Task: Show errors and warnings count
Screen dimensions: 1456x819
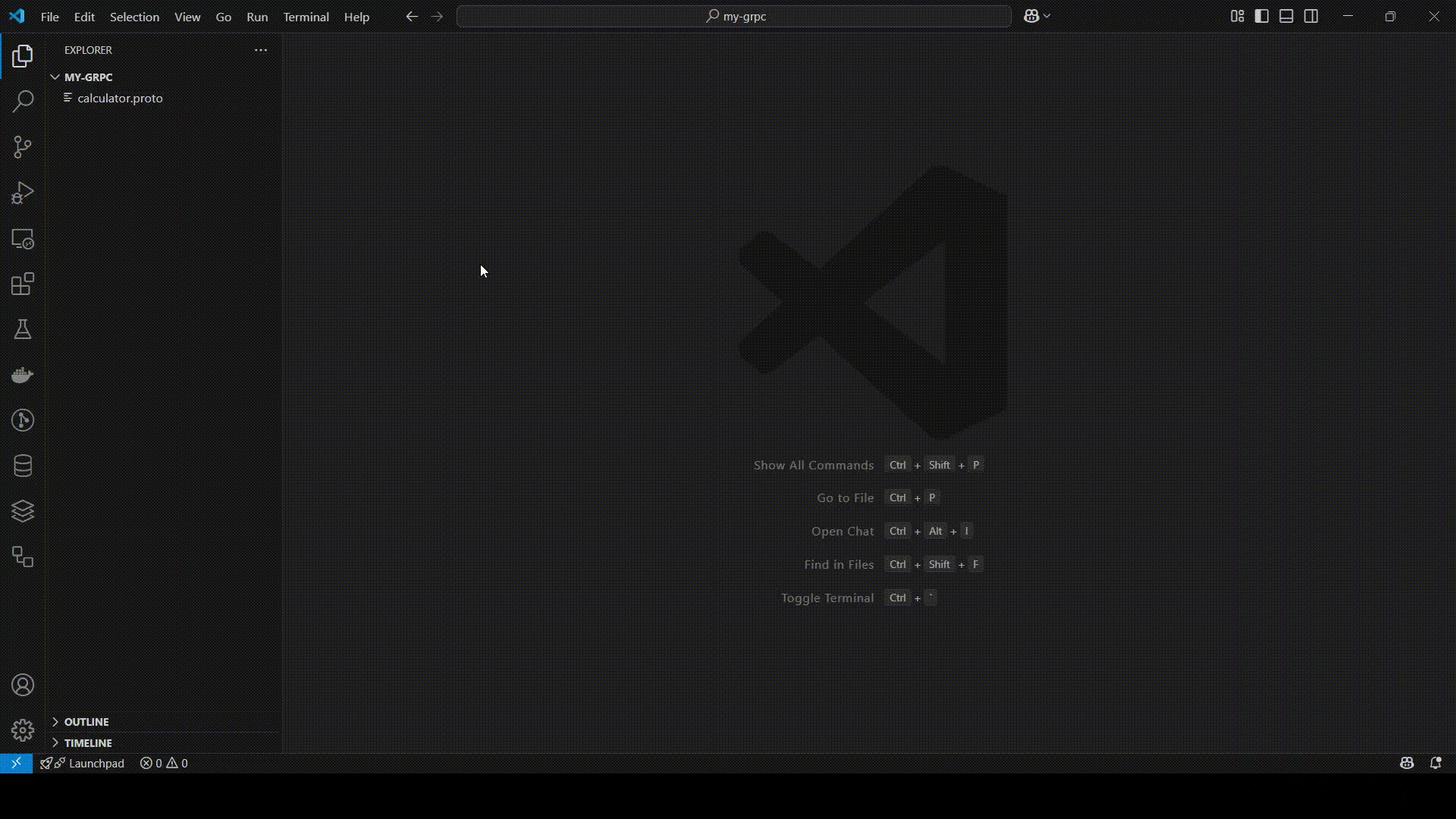Action: [x=164, y=764]
